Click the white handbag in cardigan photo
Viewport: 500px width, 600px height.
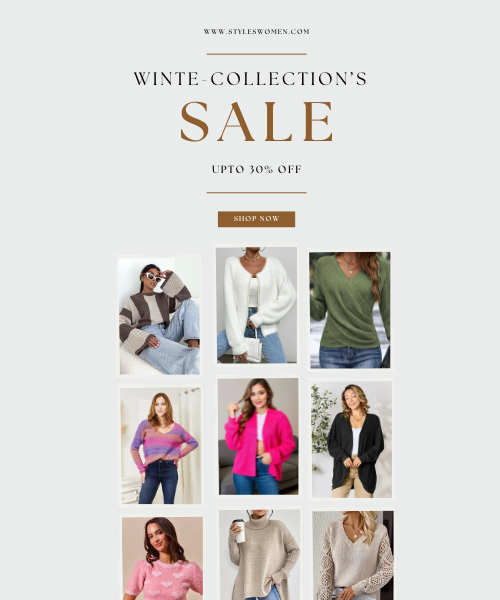253,350
